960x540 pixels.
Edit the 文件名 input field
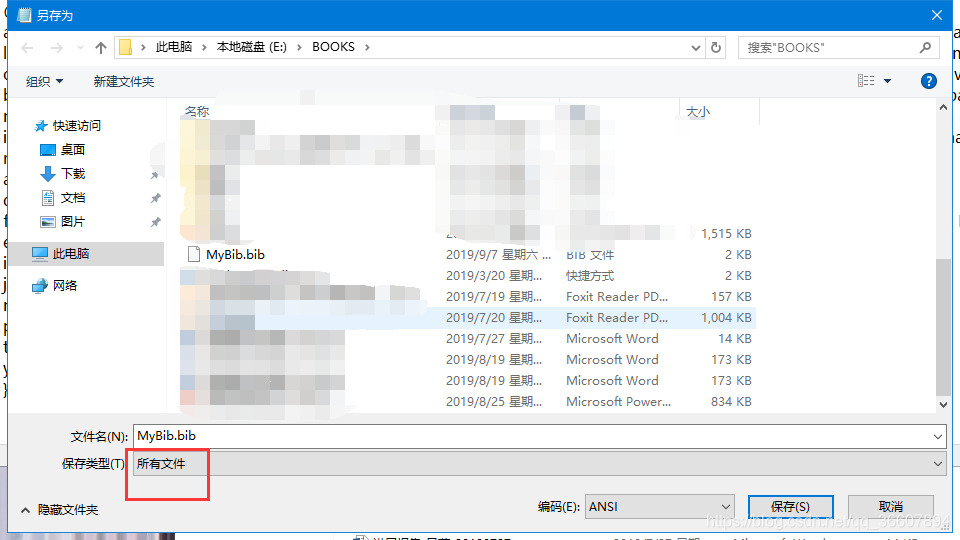tap(531, 436)
